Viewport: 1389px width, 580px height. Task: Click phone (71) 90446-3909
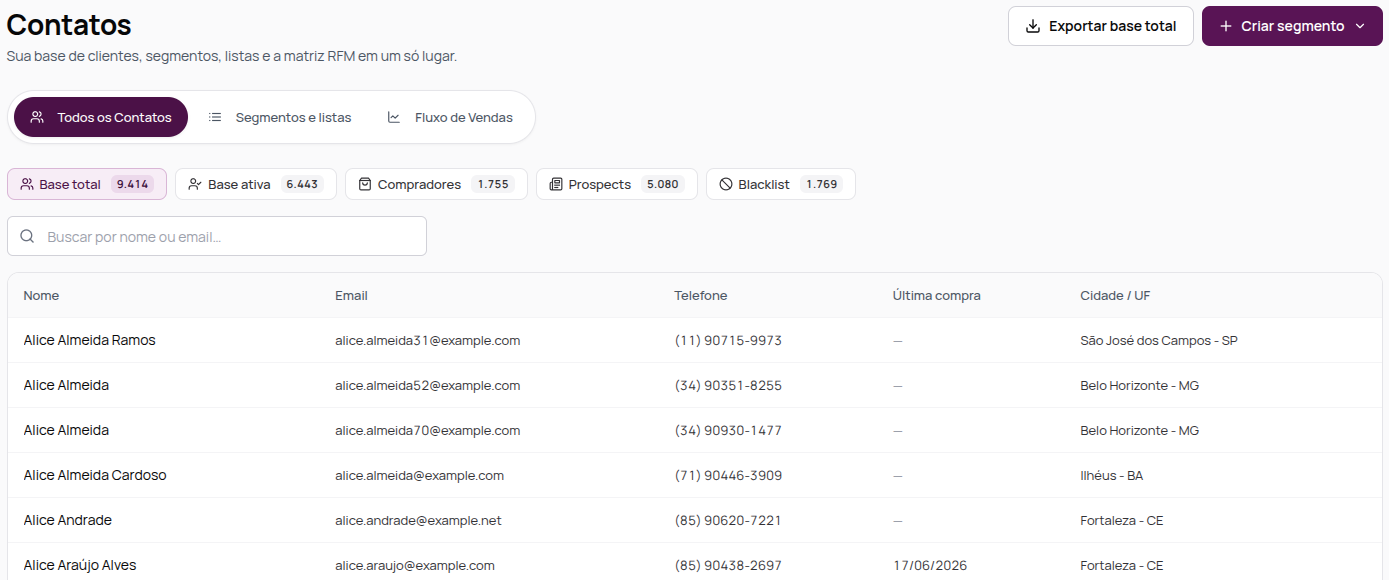click(x=728, y=475)
